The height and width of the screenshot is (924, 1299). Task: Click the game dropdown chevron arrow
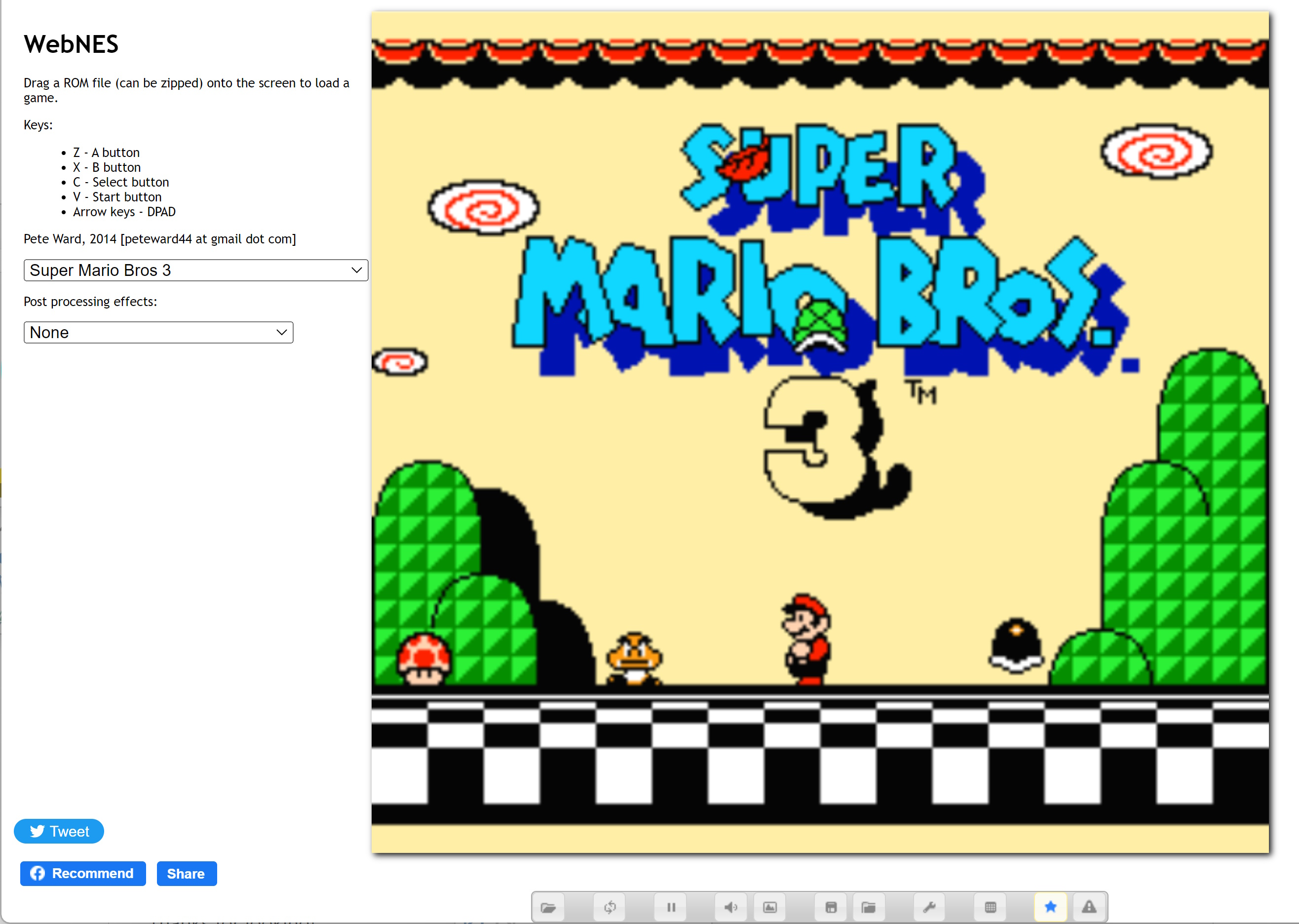[x=357, y=270]
